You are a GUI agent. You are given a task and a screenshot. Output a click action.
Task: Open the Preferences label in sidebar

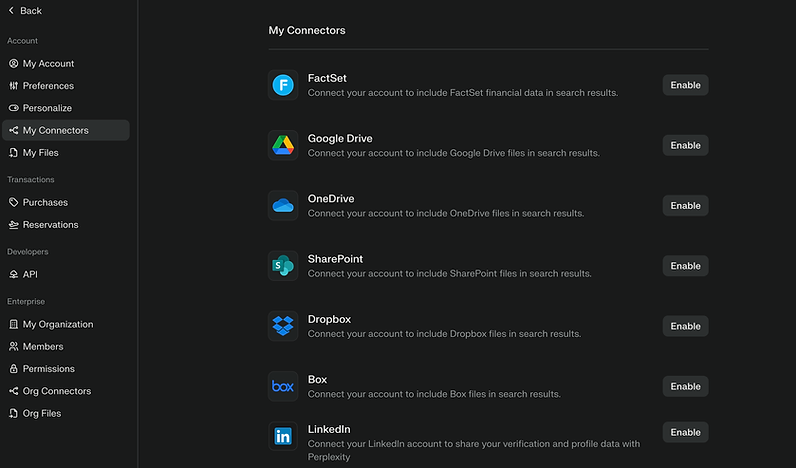point(48,86)
